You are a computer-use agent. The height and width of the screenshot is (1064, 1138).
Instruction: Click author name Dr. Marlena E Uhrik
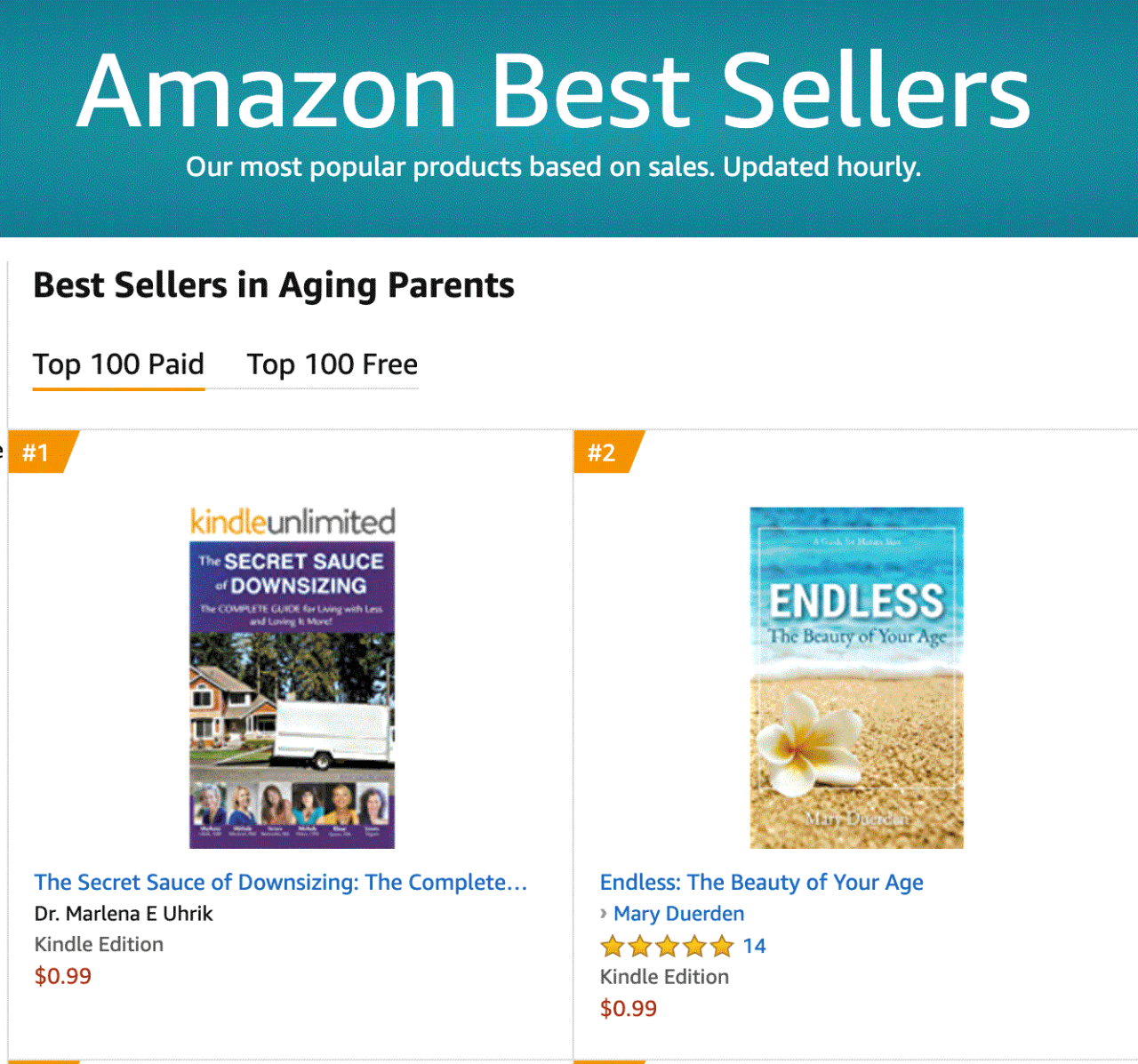124,913
